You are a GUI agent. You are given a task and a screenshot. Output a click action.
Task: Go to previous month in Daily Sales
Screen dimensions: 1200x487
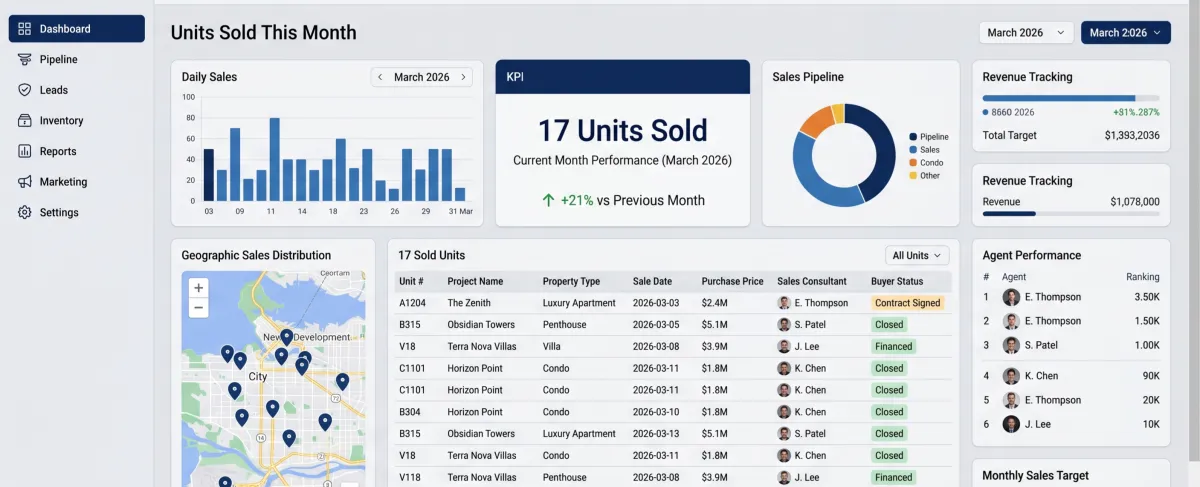[381, 77]
